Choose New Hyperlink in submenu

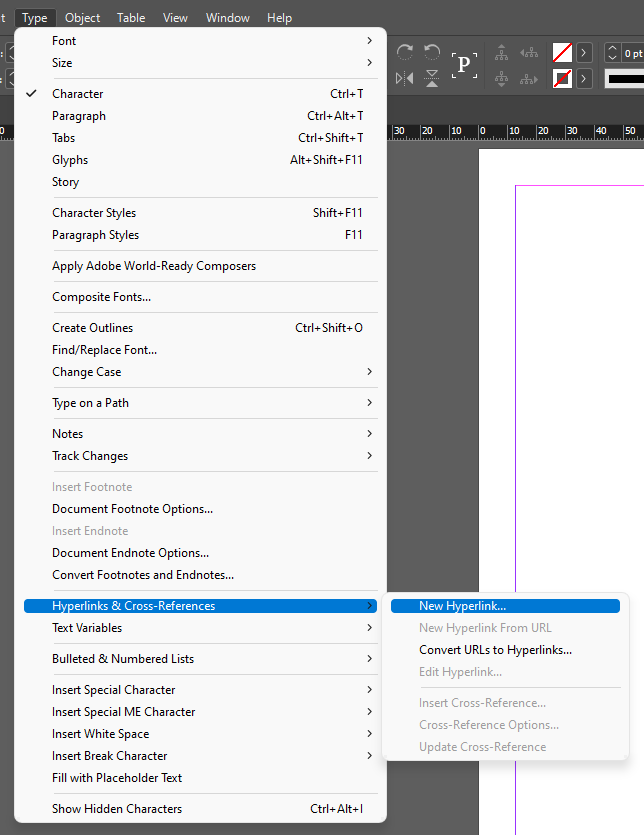tap(506, 606)
